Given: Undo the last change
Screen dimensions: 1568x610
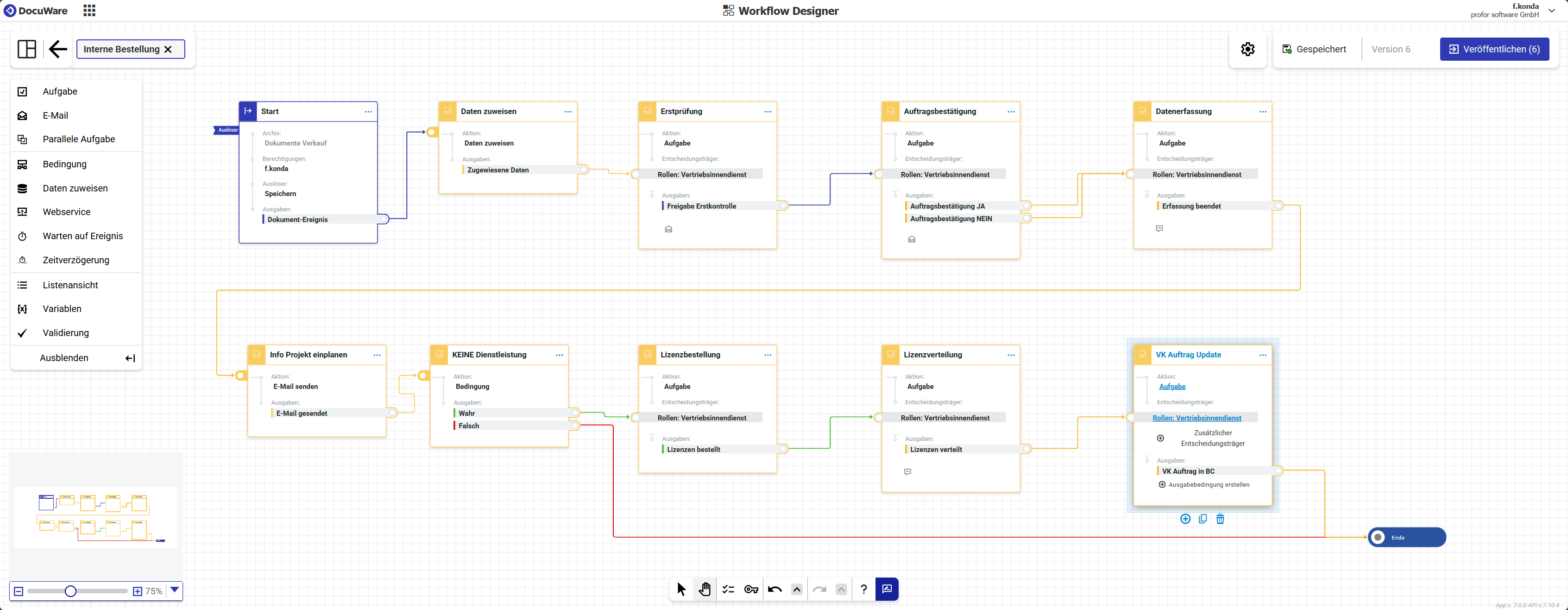Looking at the screenshot, I should [x=774, y=589].
